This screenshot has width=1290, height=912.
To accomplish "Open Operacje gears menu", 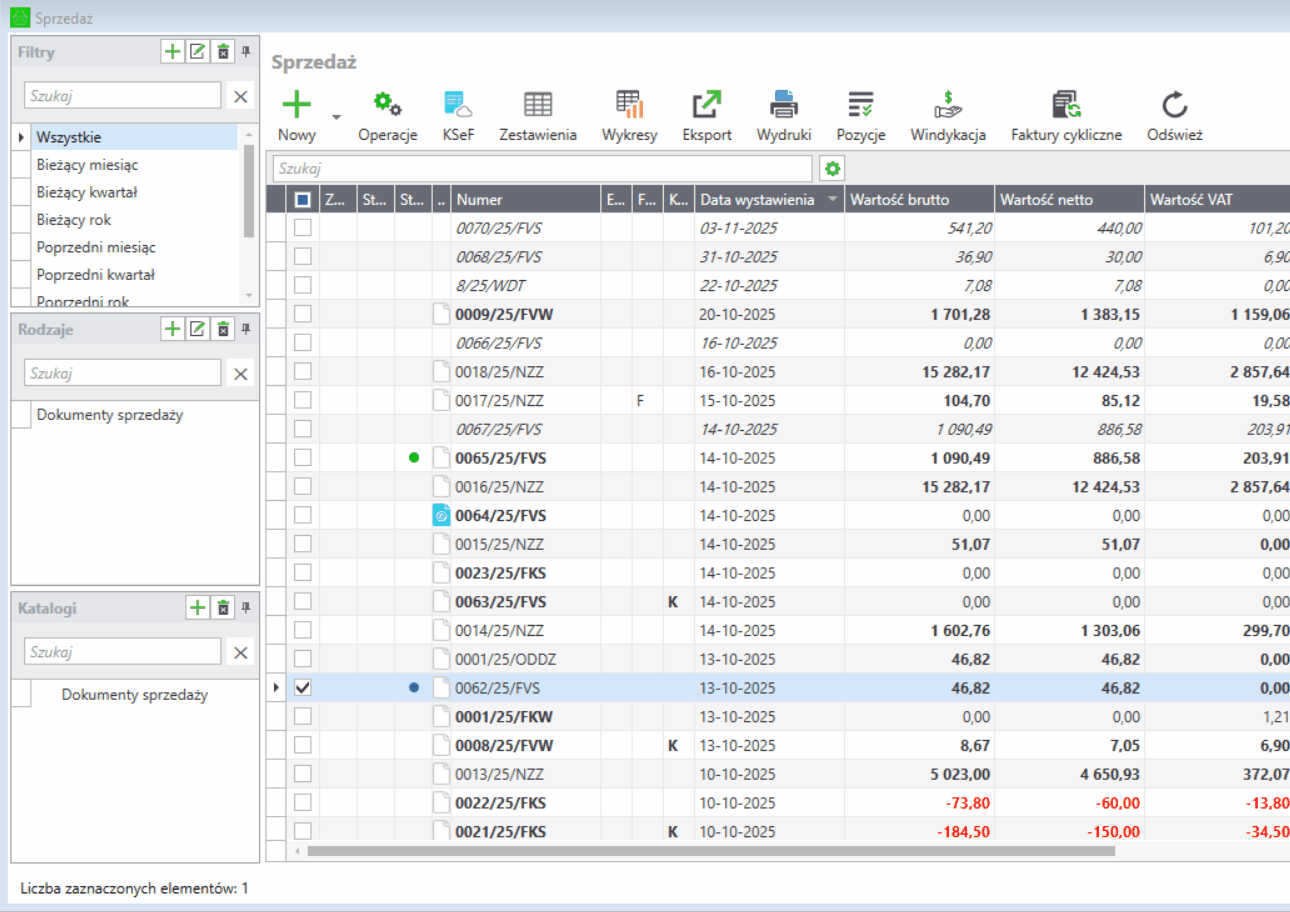I will coord(387,105).
